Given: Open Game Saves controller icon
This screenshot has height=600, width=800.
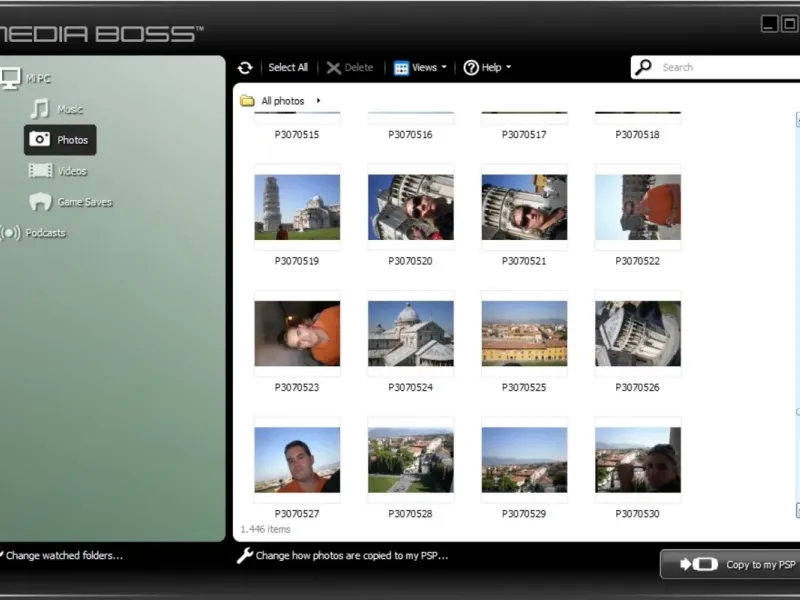Looking at the screenshot, I should 40,202.
